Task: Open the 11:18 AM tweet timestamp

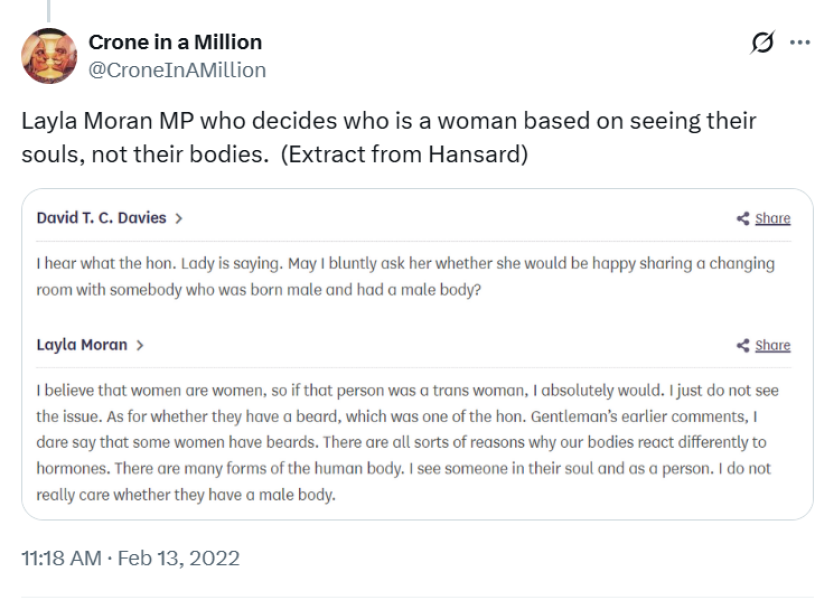Action: coord(61,558)
